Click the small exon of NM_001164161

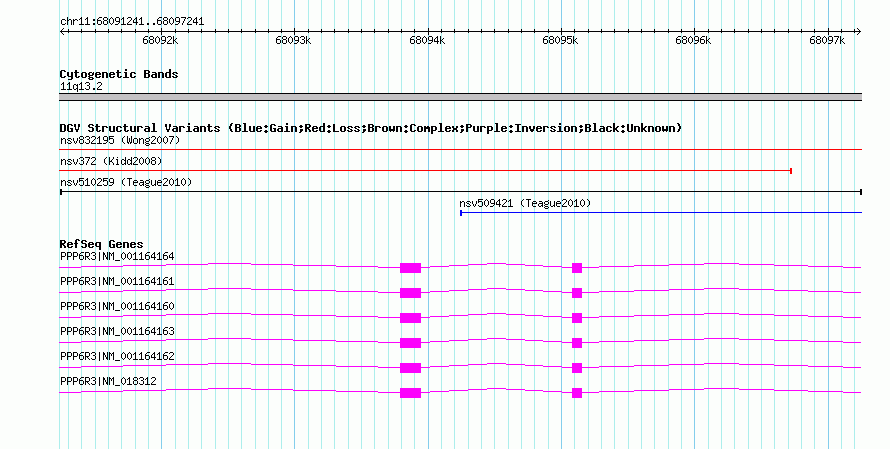[577, 293]
